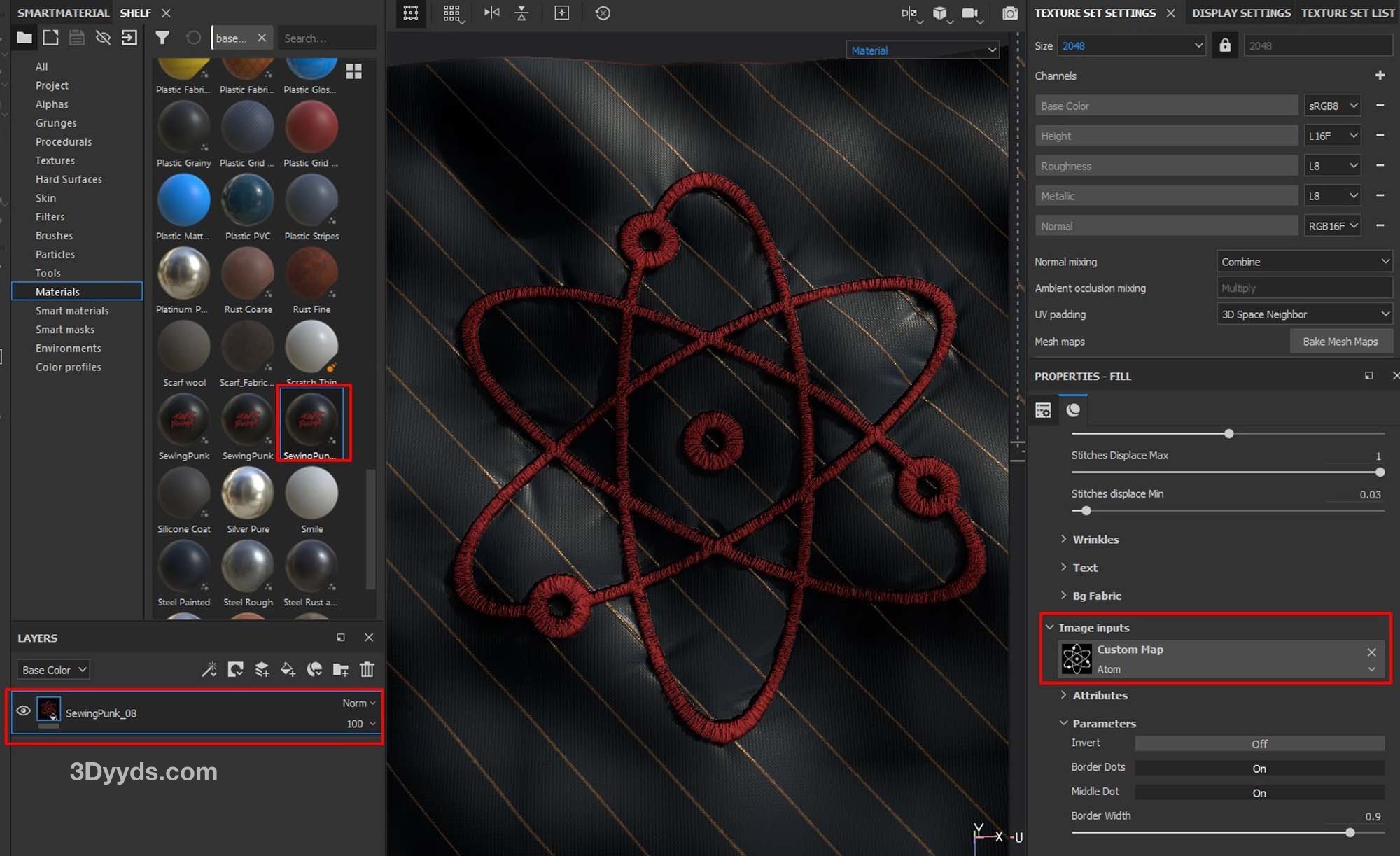Select the Silver Pure material thumbnail
This screenshot has height=856, width=1400.
[x=248, y=493]
